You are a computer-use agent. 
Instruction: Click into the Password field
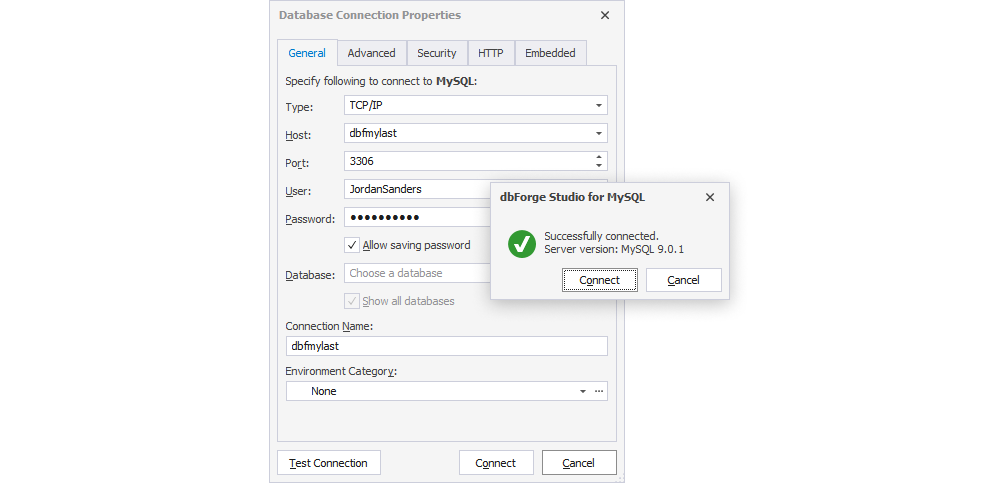click(x=418, y=218)
